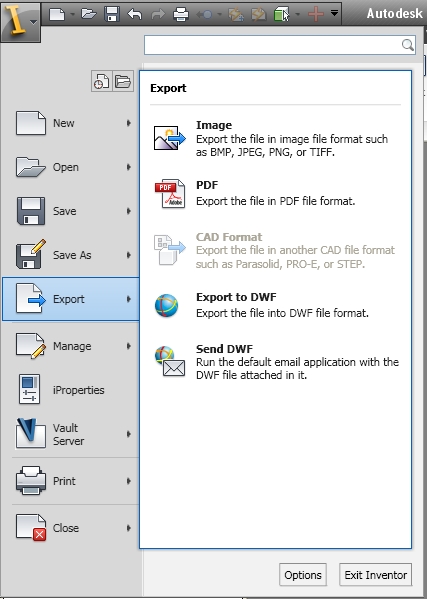Viewport: 427px width, 599px height.
Task: Expand the Save As submenu arrow
Action: [x=129, y=255]
